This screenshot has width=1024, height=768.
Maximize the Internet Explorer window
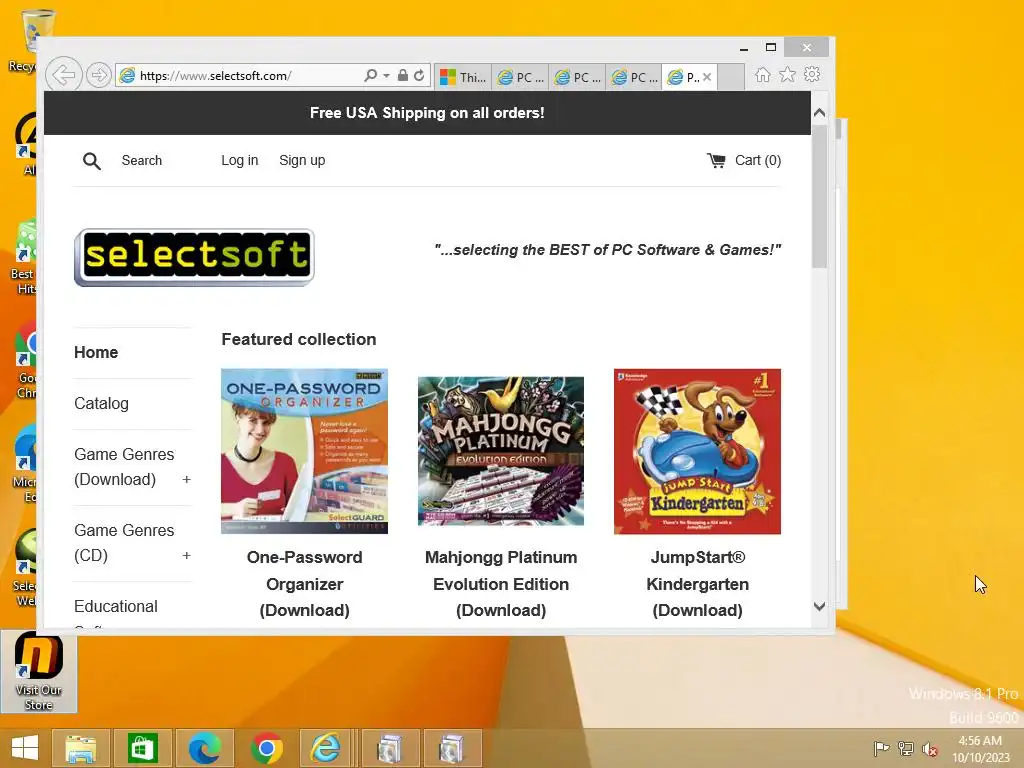click(x=771, y=48)
